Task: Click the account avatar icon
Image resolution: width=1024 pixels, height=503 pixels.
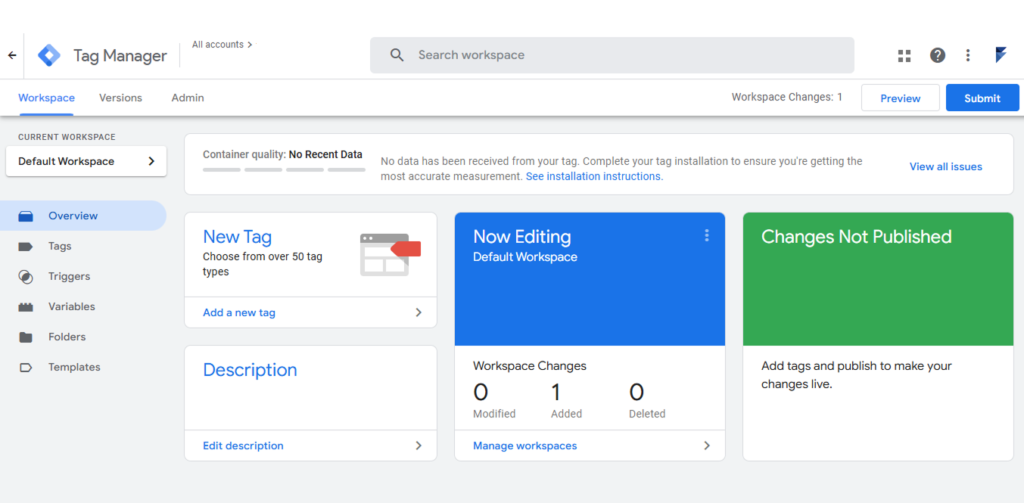Action: click(x=1000, y=56)
